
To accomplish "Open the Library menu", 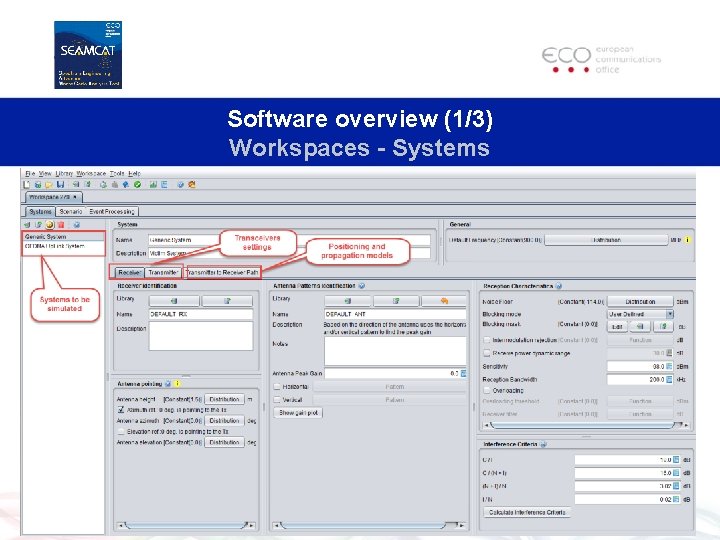I will [64, 173].
